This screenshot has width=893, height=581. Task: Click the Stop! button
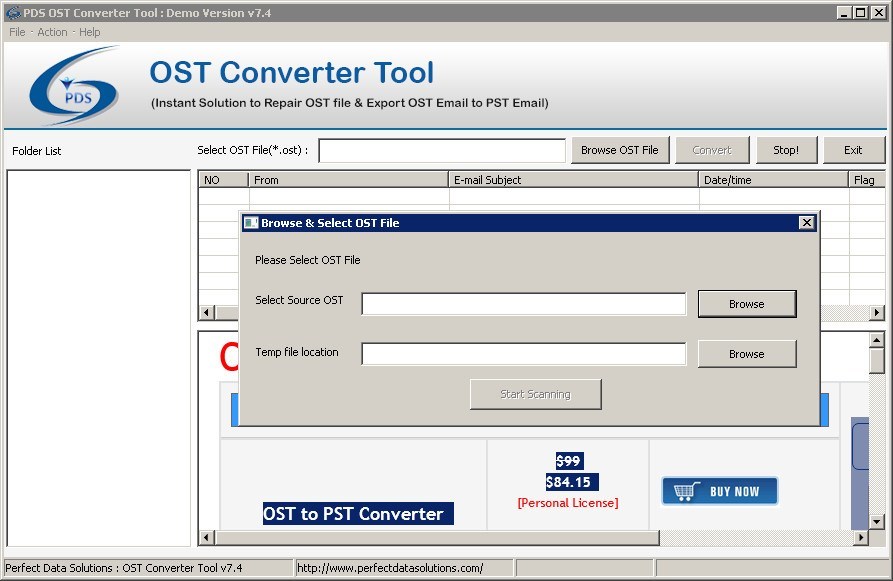[786, 150]
